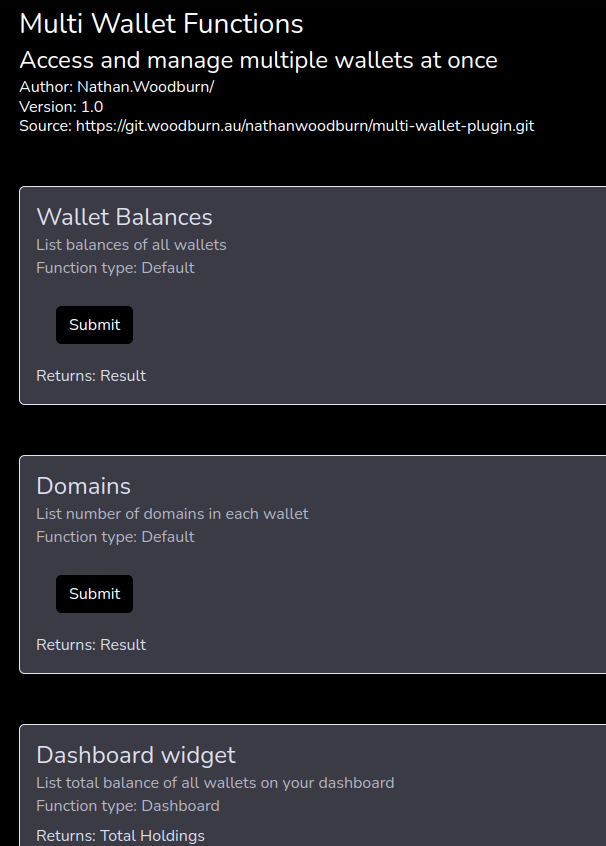Viewport: 606px width, 846px height.
Task: Click Function type Default under Domains
Action: [x=115, y=537]
